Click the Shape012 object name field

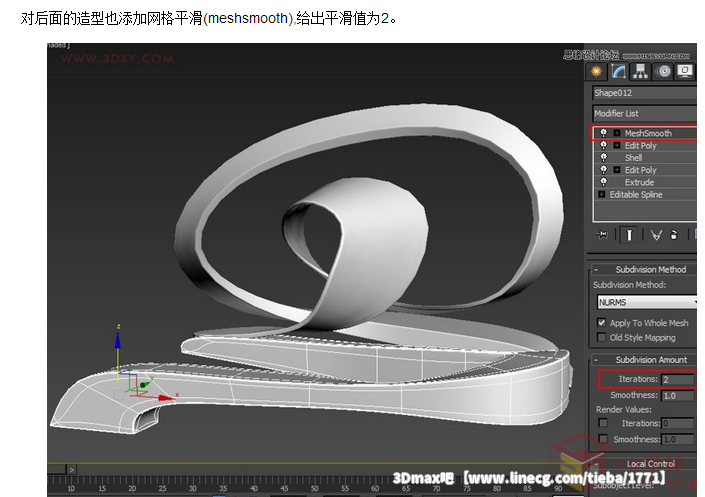(x=645, y=93)
